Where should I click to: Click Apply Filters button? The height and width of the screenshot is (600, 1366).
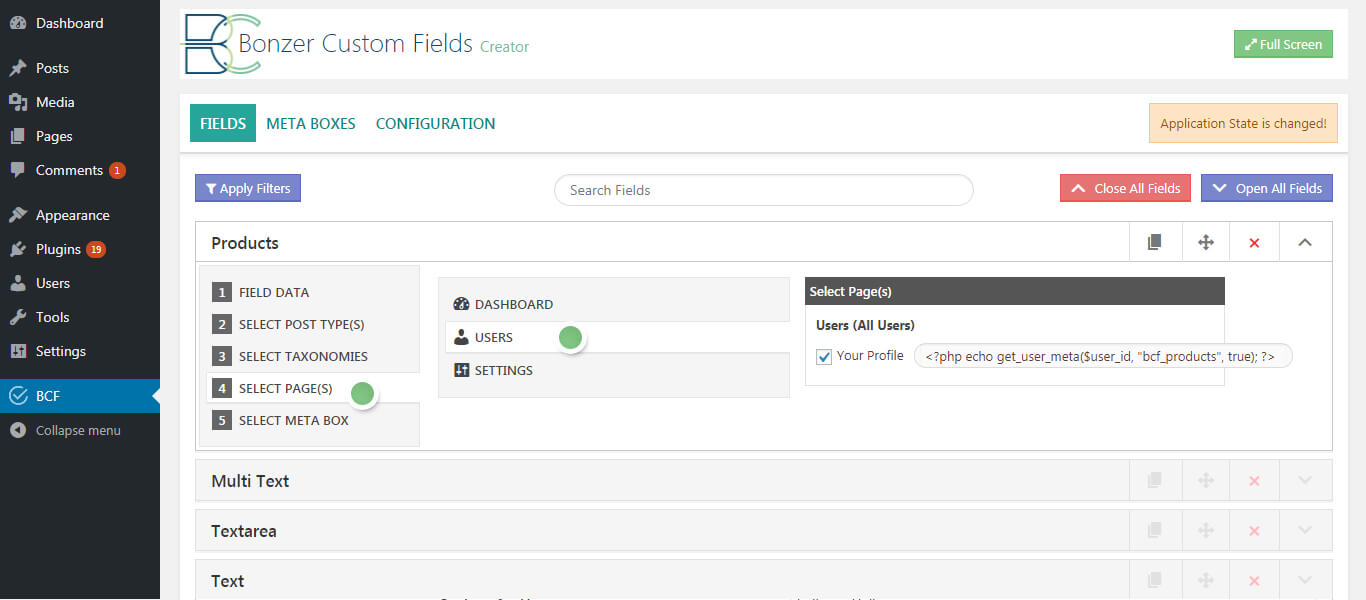tap(248, 188)
